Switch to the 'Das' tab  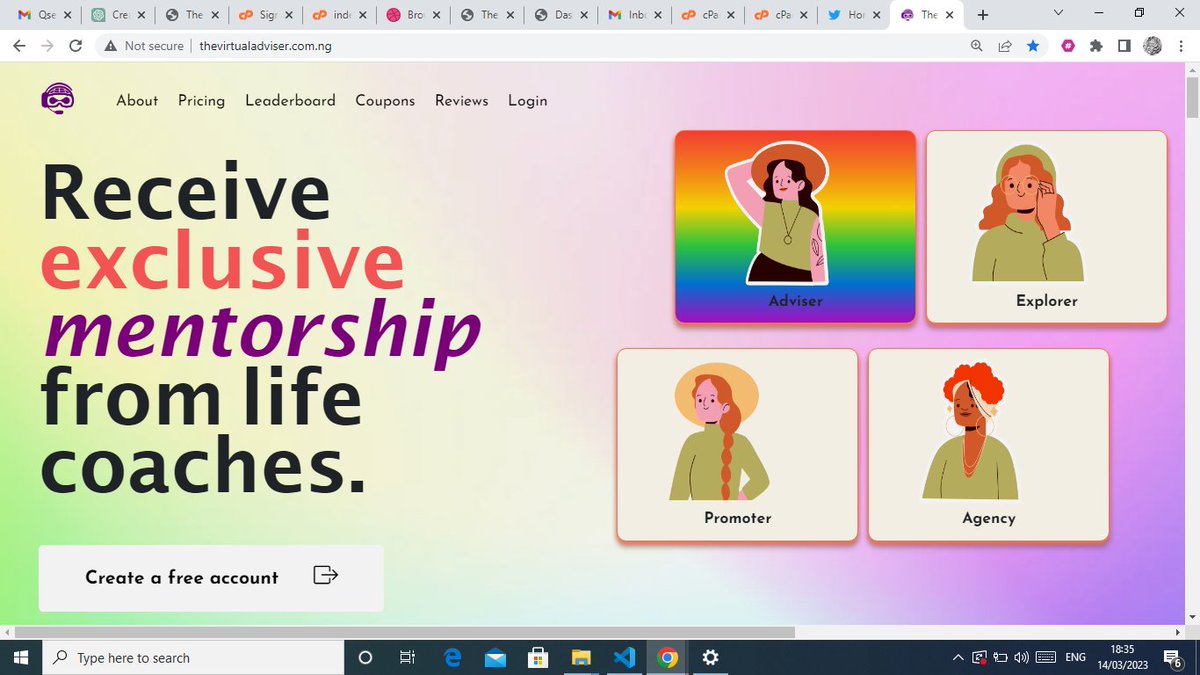(x=560, y=15)
